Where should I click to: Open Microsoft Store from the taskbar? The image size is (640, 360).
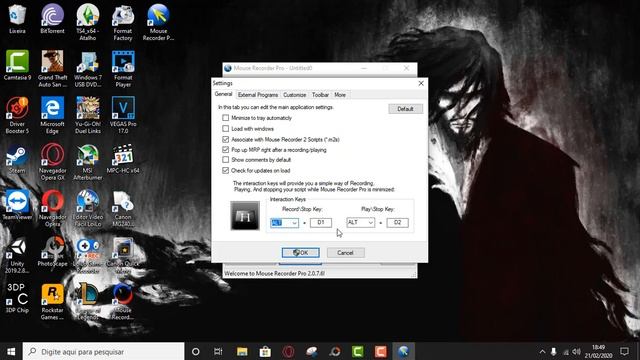pos(265,351)
